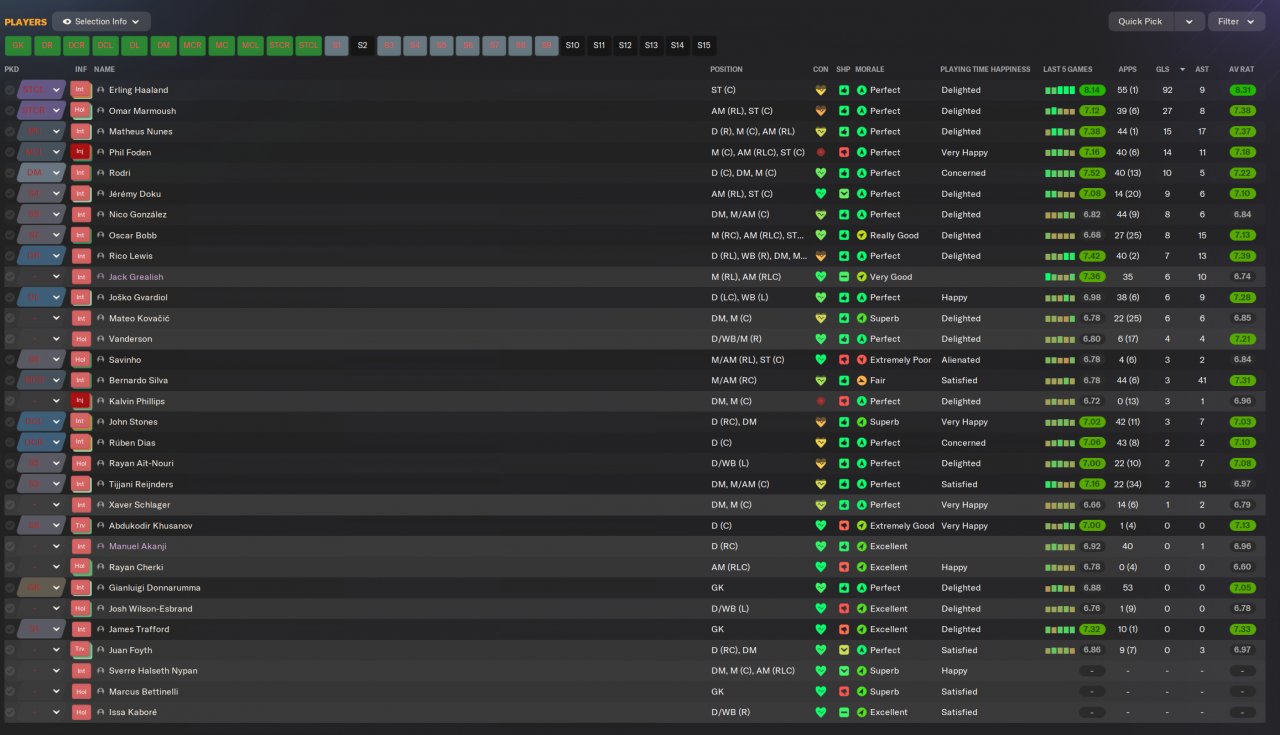The height and width of the screenshot is (735, 1280).
Task: Toggle the selection circle for Rayan Cherki
Action: (10, 567)
